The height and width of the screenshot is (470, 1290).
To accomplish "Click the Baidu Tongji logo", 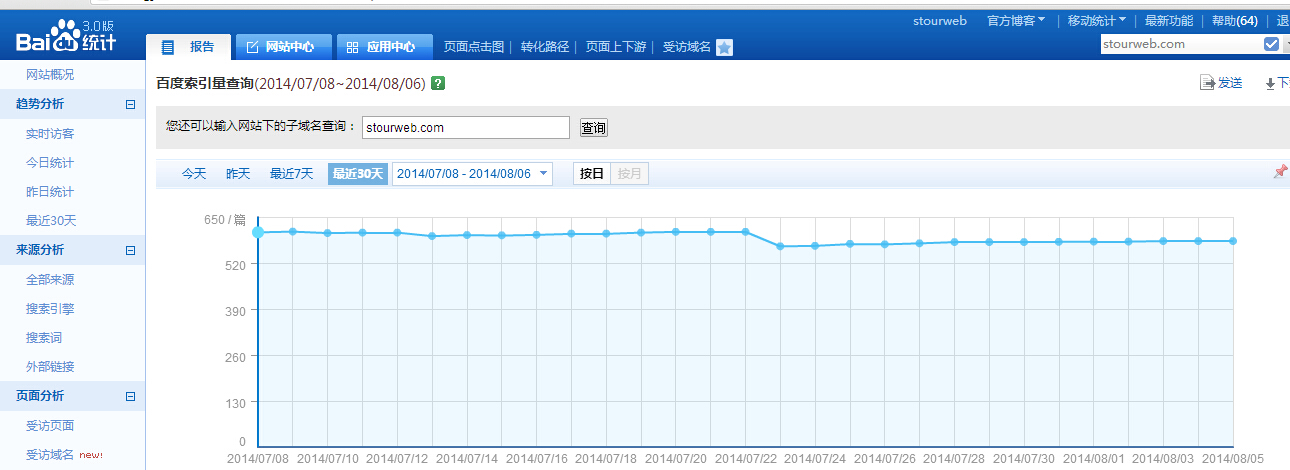I will 66,36.
